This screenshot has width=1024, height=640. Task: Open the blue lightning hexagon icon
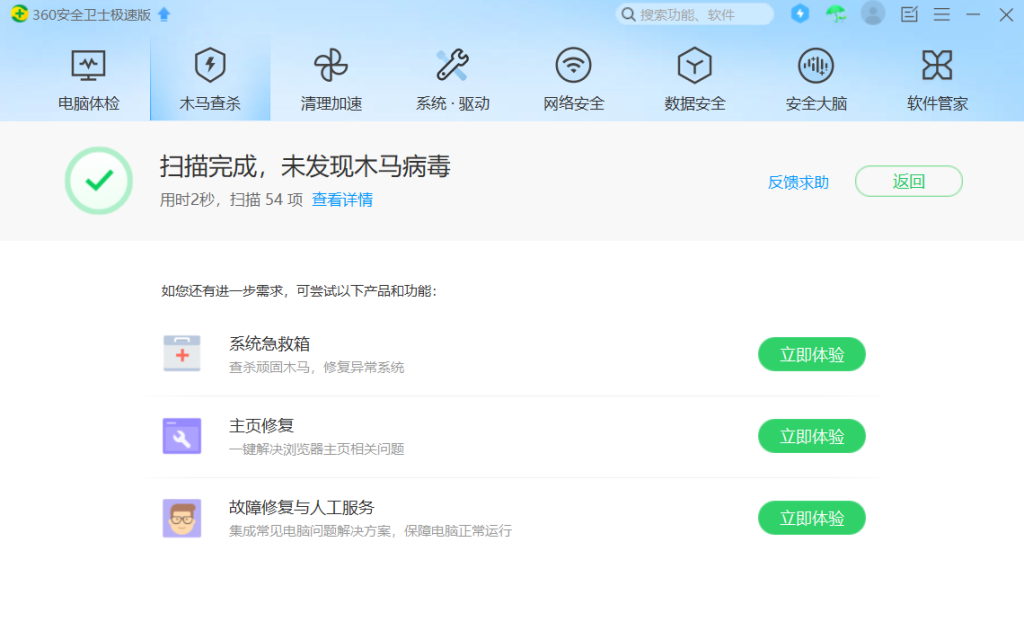tap(800, 14)
